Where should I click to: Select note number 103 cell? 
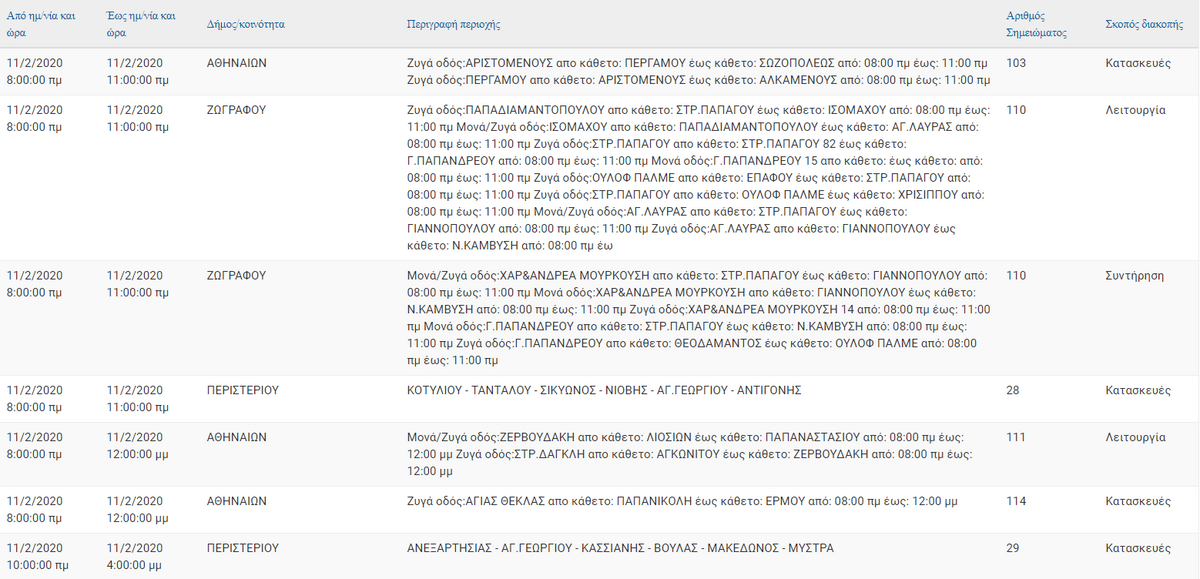coord(1016,63)
